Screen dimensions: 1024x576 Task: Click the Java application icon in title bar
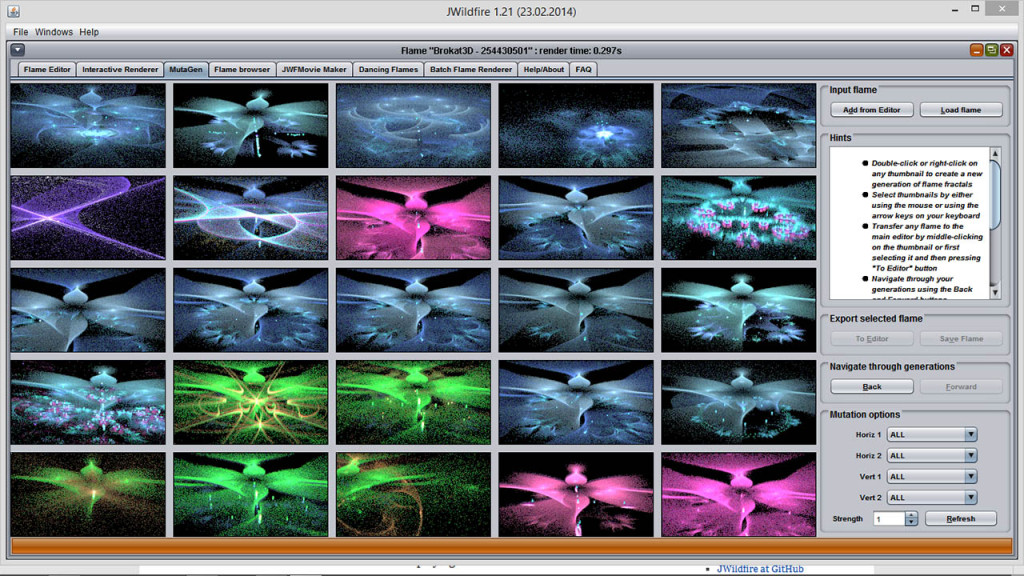[13, 11]
